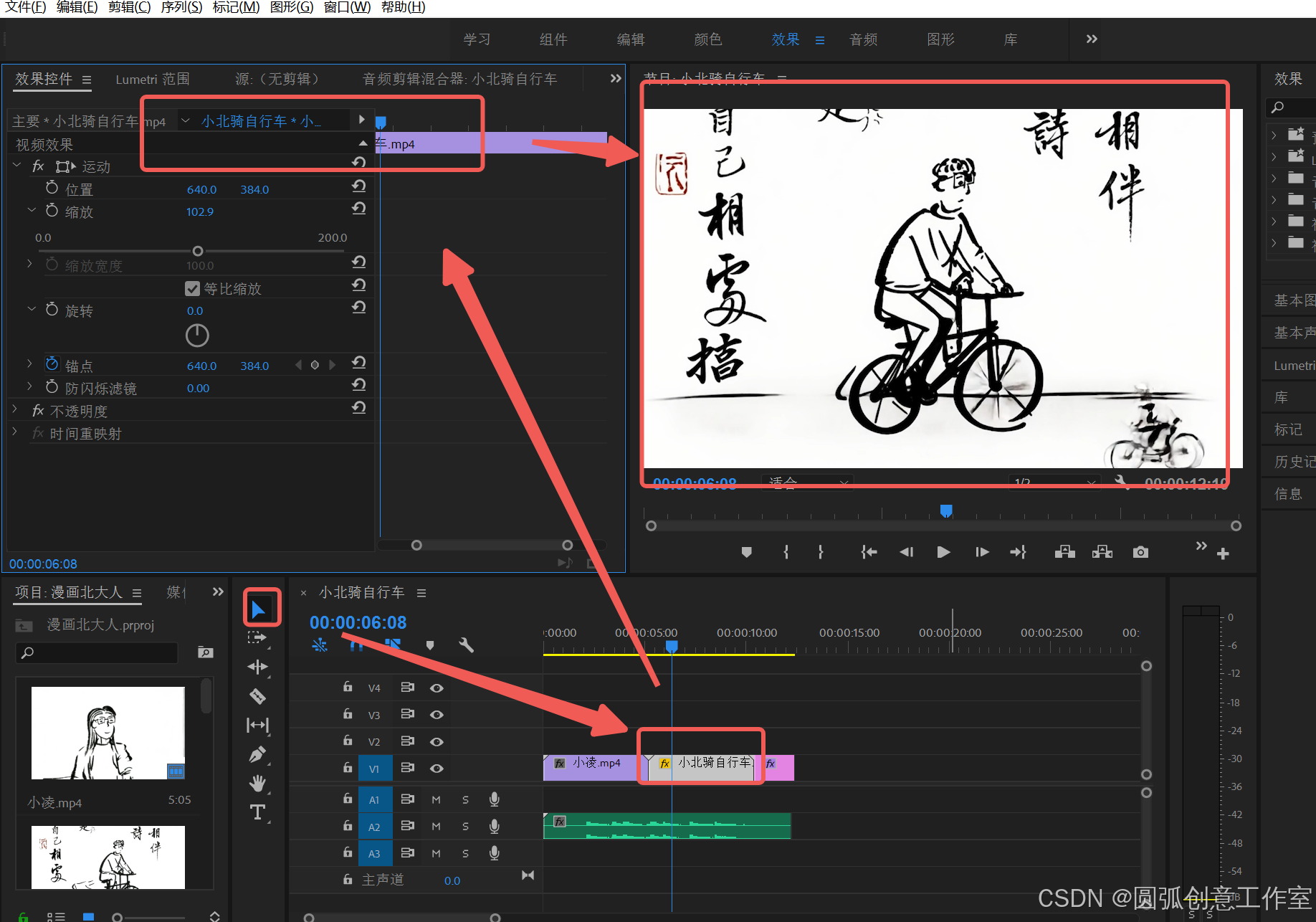
Task: Collapse the Rotation property
Action: click(31, 309)
